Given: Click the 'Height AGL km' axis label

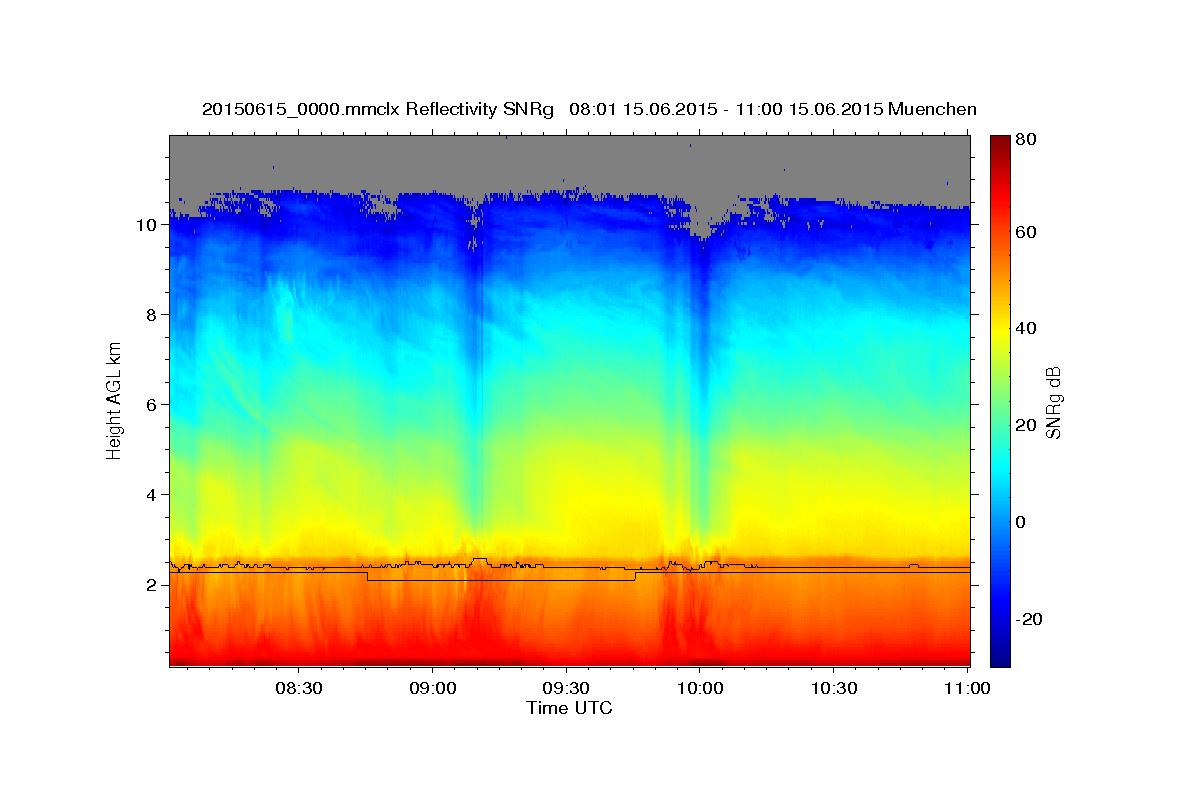Looking at the screenshot, I should pyautogui.click(x=115, y=400).
